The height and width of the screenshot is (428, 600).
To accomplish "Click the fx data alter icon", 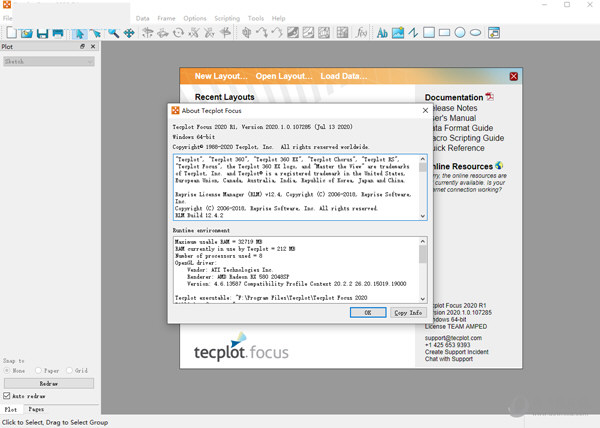I will pos(361,33).
